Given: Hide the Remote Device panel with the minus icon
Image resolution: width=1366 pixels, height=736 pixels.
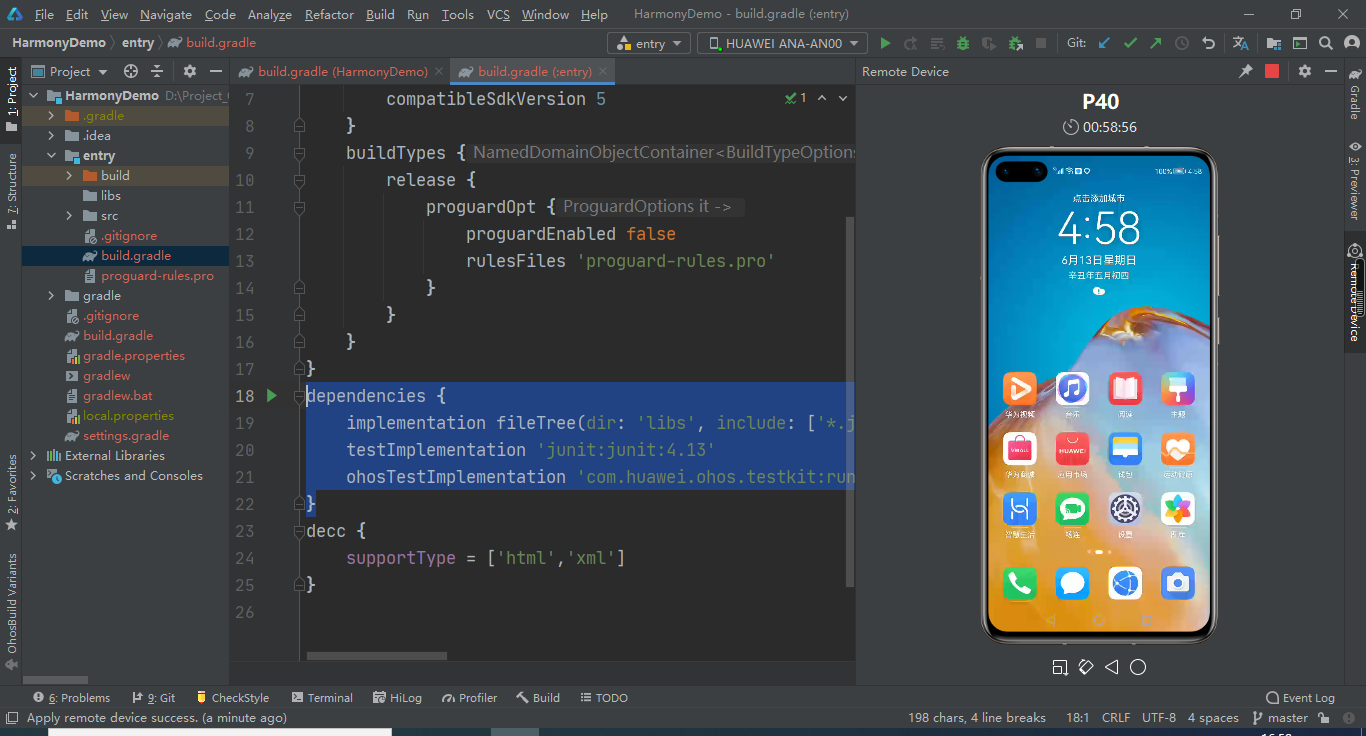Looking at the screenshot, I should point(1331,71).
